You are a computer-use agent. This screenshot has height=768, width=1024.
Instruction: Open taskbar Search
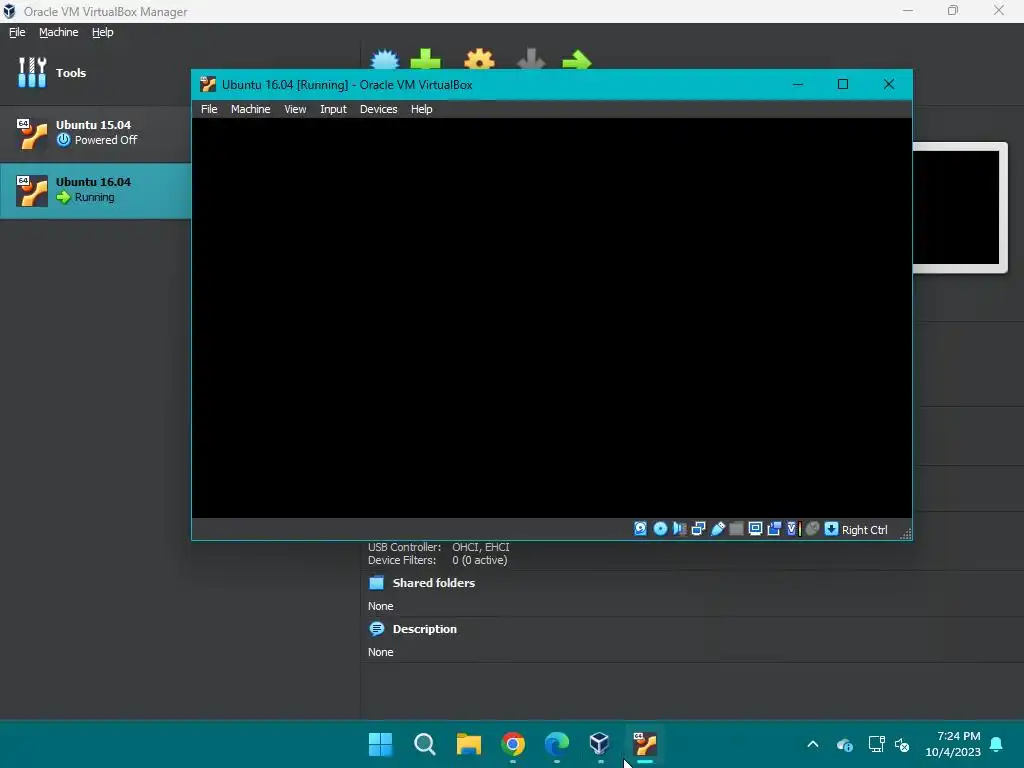pyautogui.click(x=424, y=744)
